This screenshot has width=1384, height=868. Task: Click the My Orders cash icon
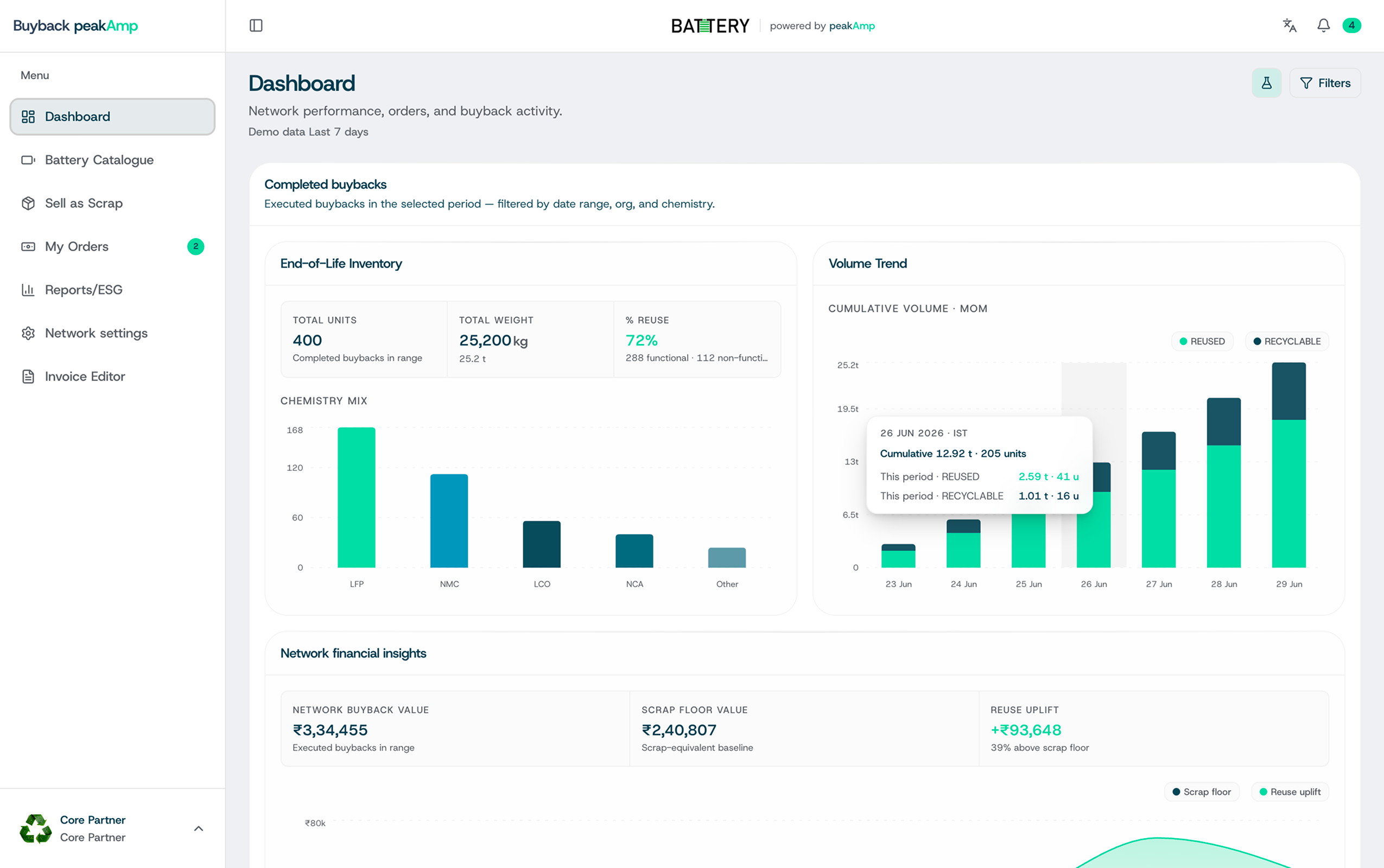coord(28,246)
